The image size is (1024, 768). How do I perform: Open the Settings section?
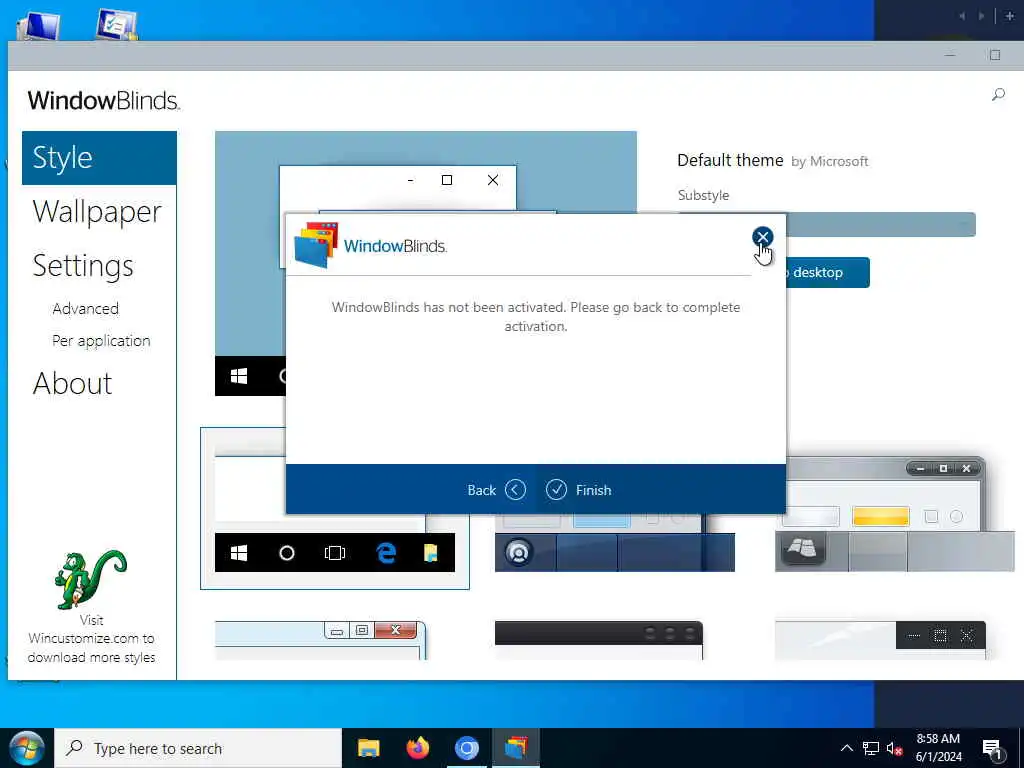click(83, 266)
